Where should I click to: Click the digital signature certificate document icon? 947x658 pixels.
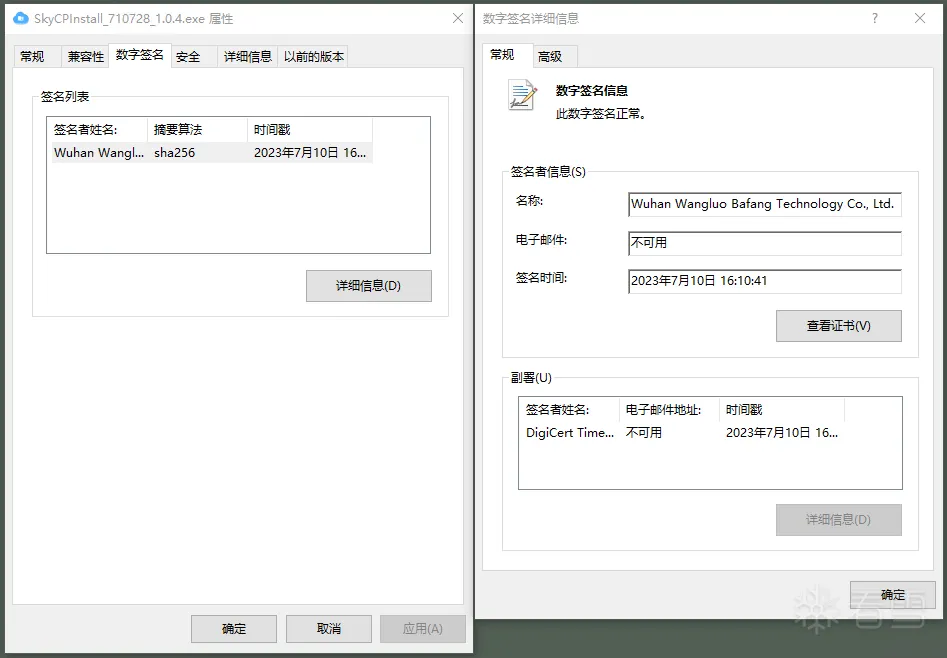pos(522,95)
